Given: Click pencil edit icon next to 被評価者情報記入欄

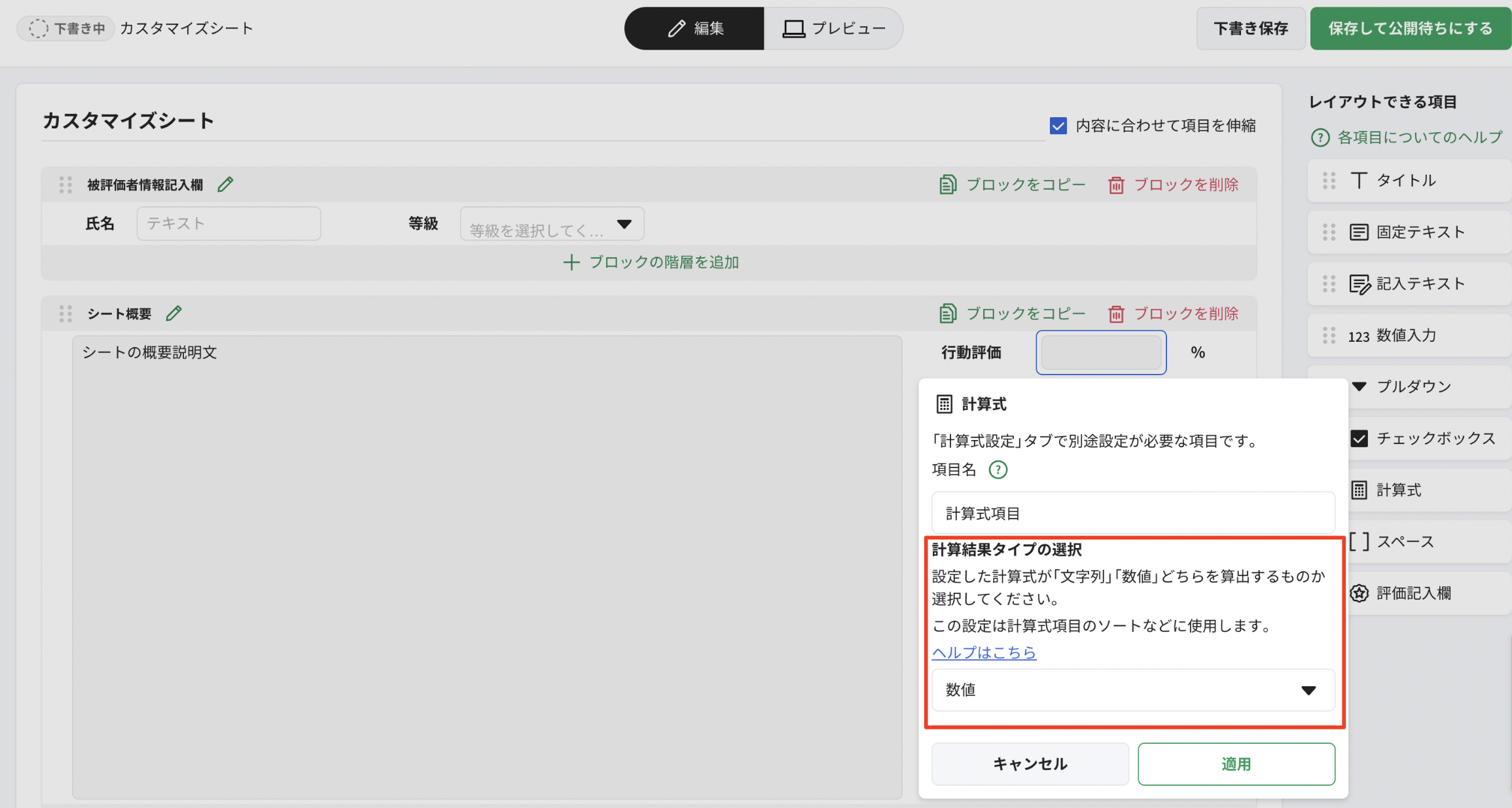Looking at the screenshot, I should tap(225, 185).
